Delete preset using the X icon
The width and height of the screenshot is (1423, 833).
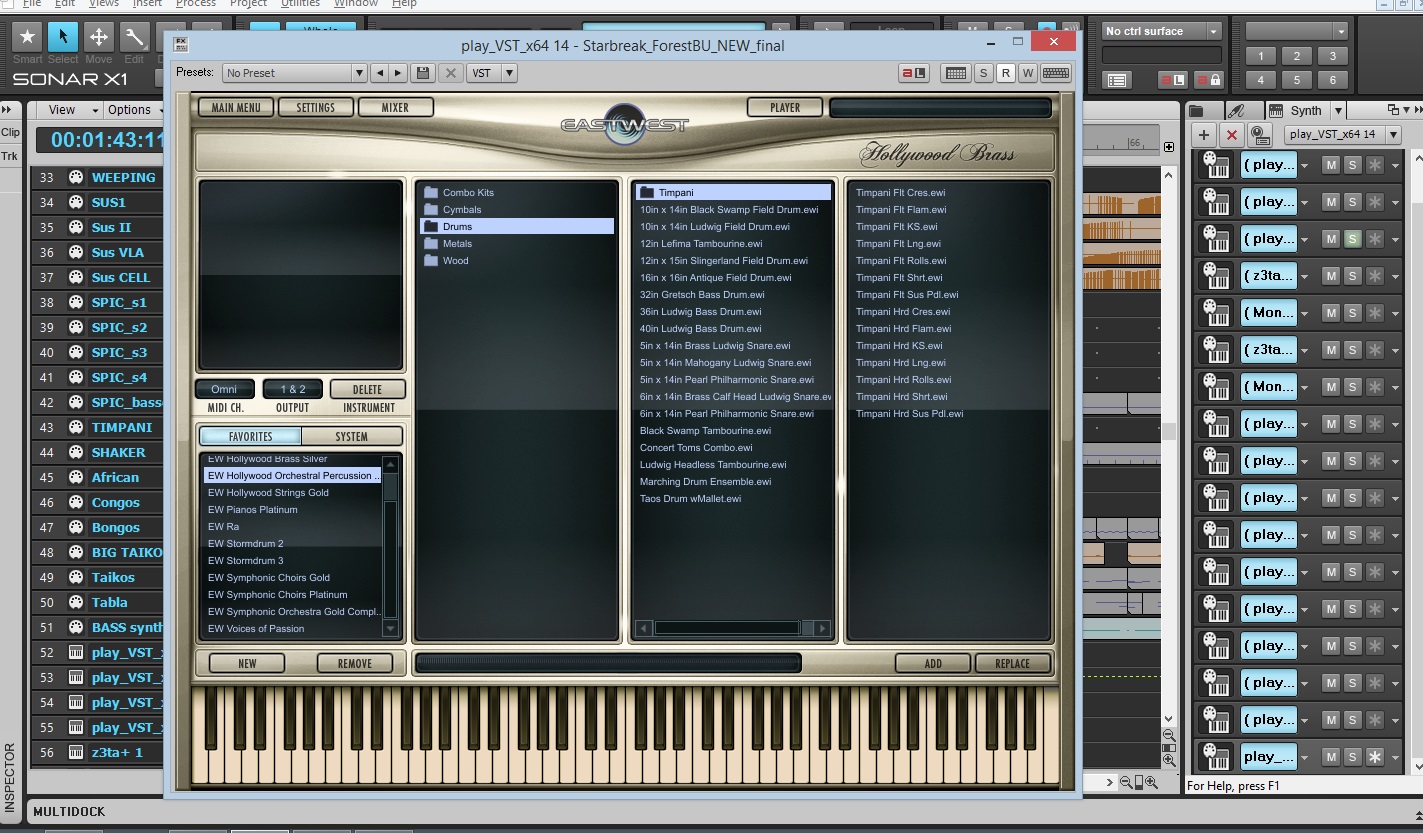(x=451, y=73)
